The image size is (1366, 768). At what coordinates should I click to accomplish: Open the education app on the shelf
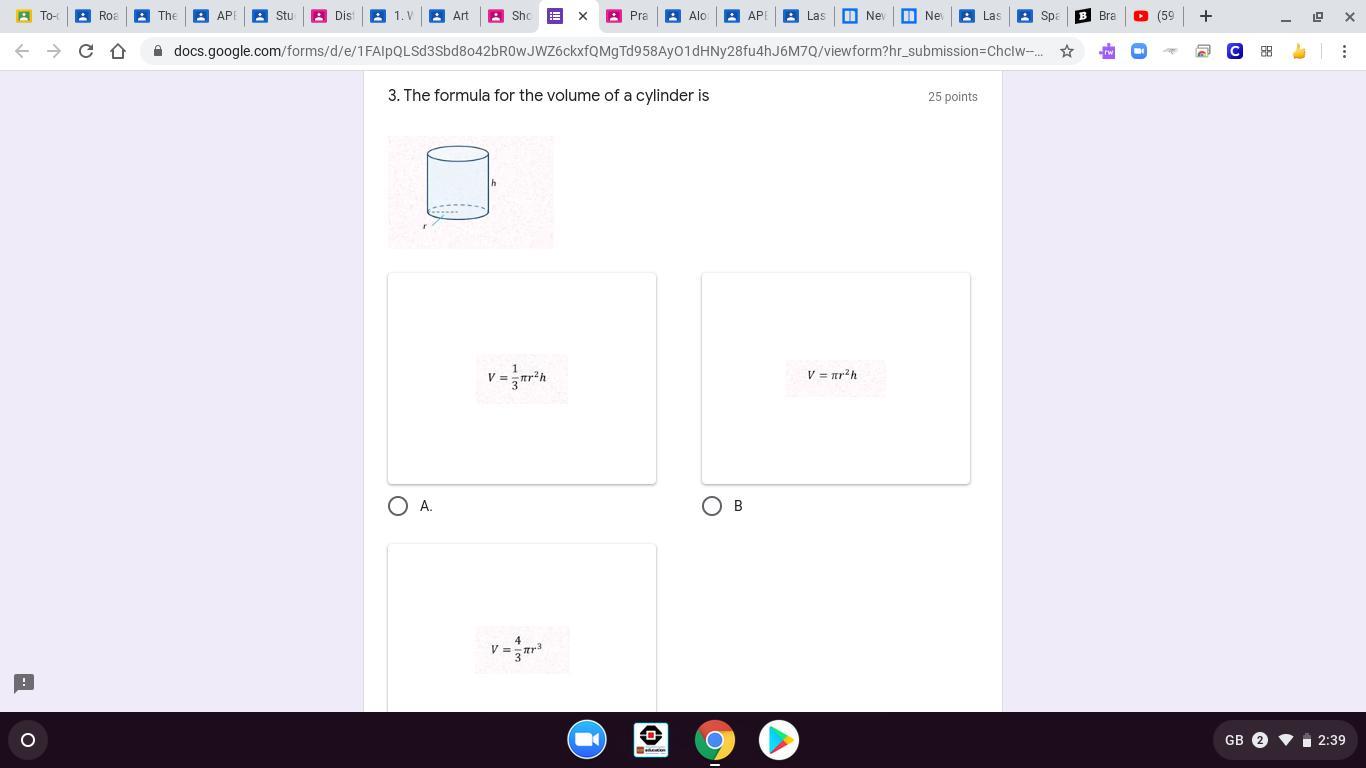pyautogui.click(x=651, y=740)
